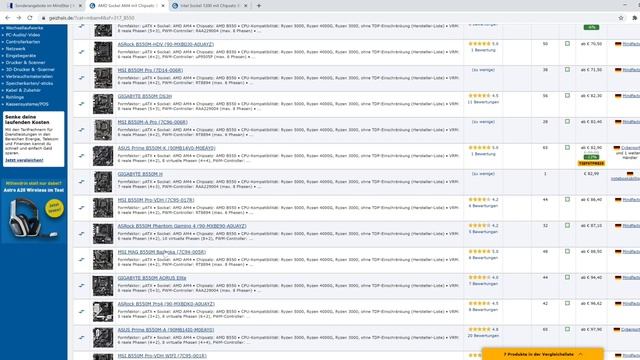Click compare arrow icon for MSI B550M Pro row
The width and height of the screenshot is (640, 360).
click(82, 78)
